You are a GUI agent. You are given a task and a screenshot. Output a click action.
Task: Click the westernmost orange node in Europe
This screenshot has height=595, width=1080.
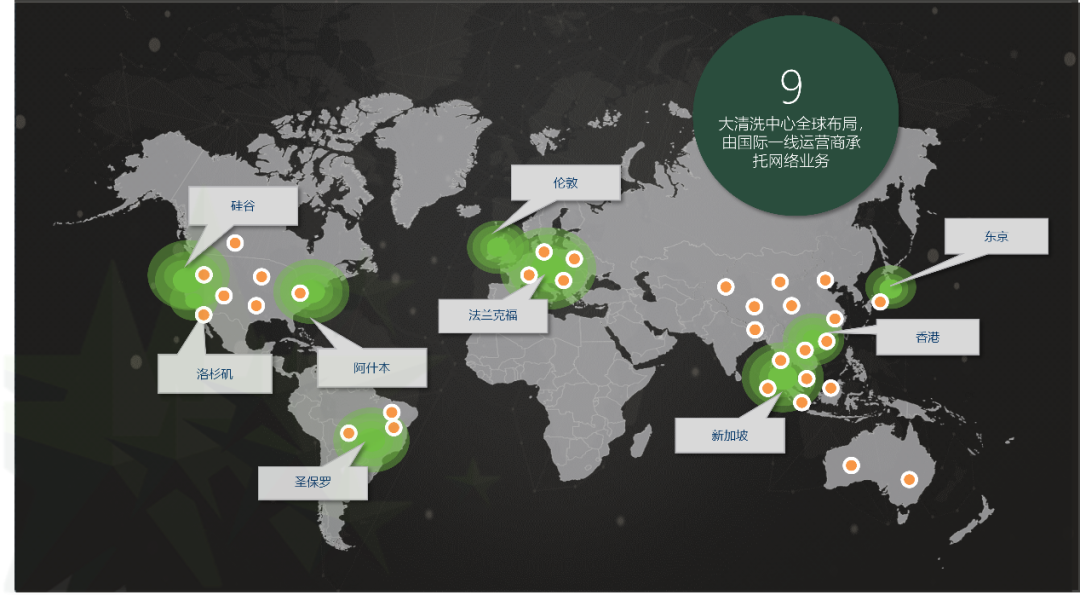[529, 274]
